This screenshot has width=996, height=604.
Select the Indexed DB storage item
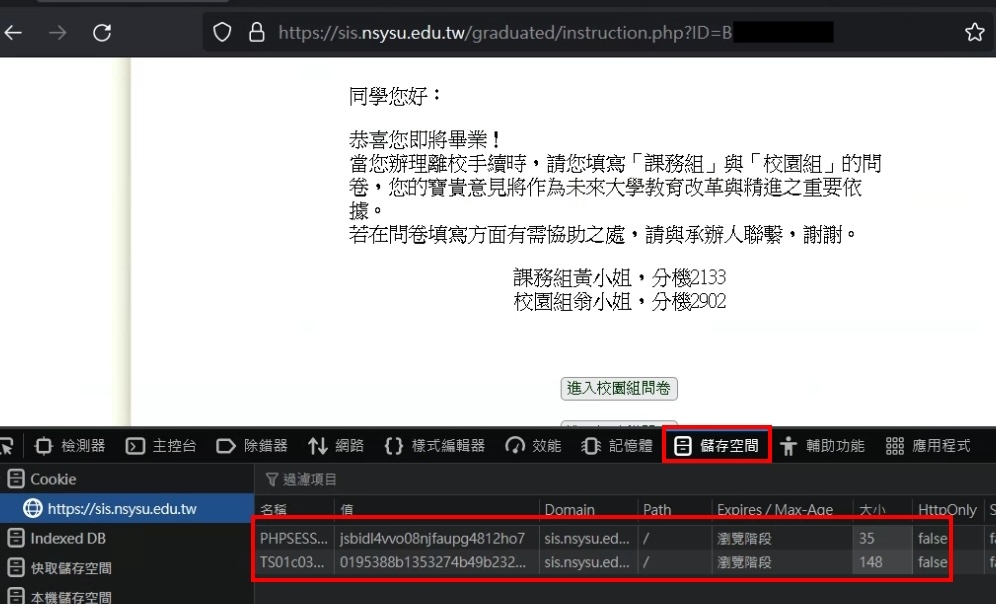[x=57, y=539]
